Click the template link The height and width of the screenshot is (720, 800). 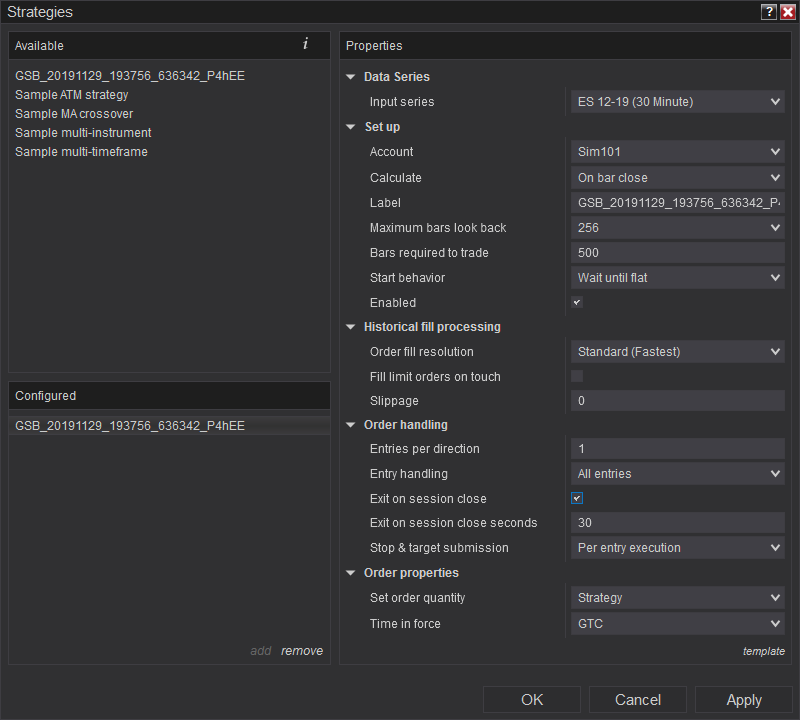(763, 651)
